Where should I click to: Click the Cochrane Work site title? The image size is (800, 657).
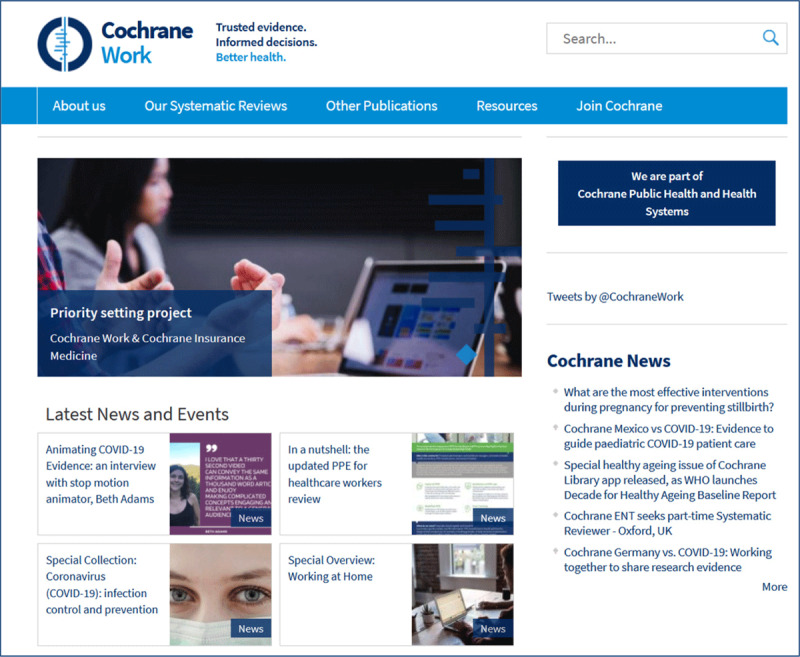(147, 43)
